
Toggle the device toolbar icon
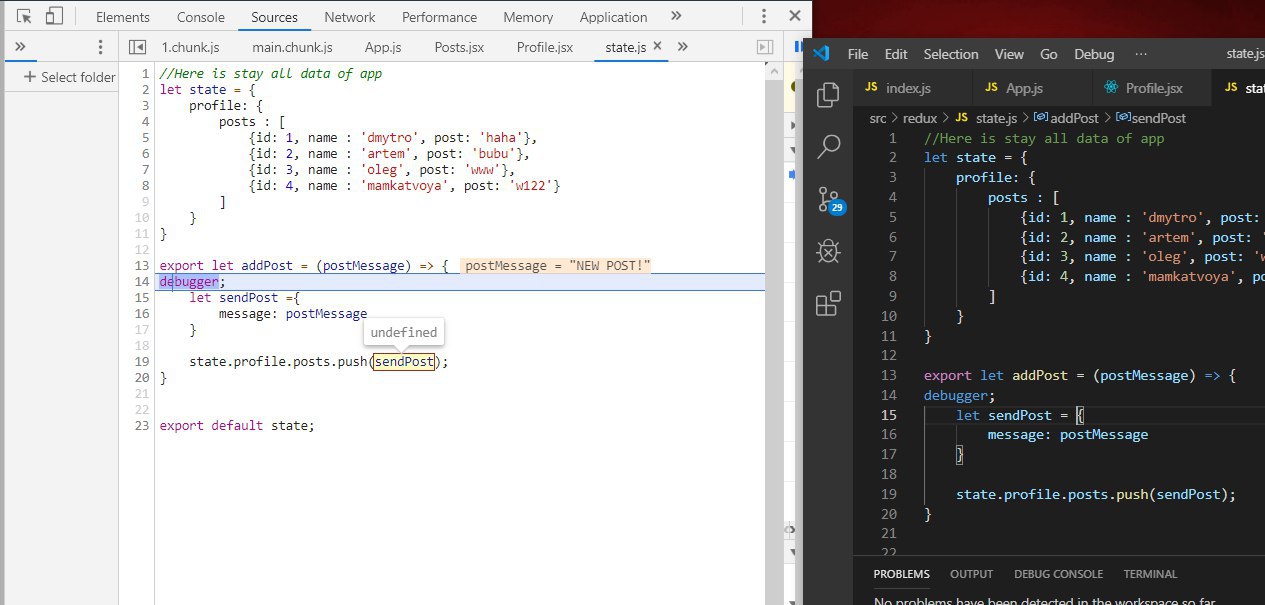pos(55,16)
